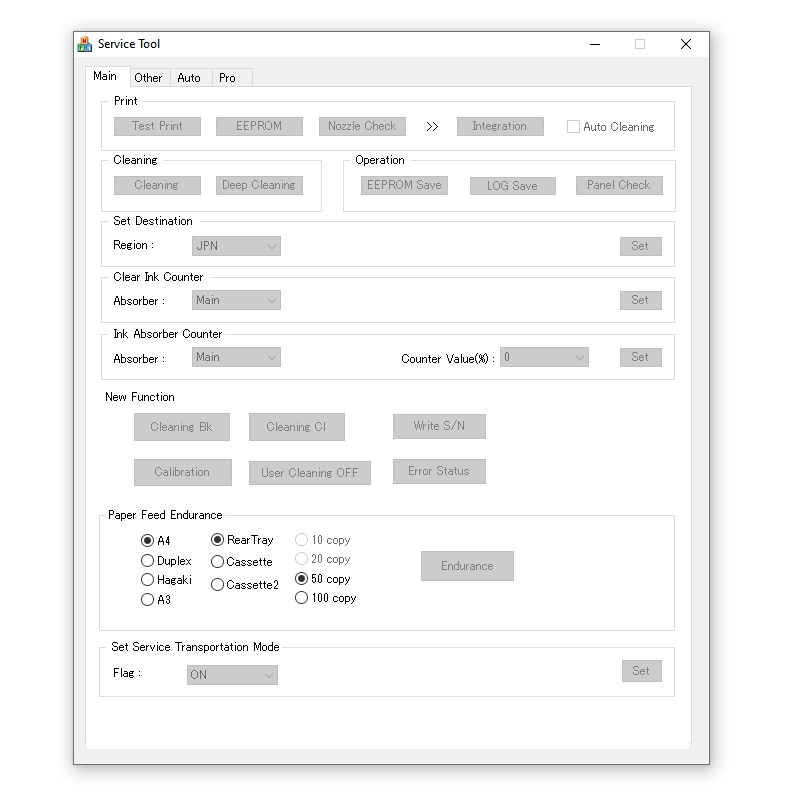Image resolution: width=800 pixels, height=800 pixels.
Task: Click the Test Print button
Action: pyautogui.click(x=157, y=126)
